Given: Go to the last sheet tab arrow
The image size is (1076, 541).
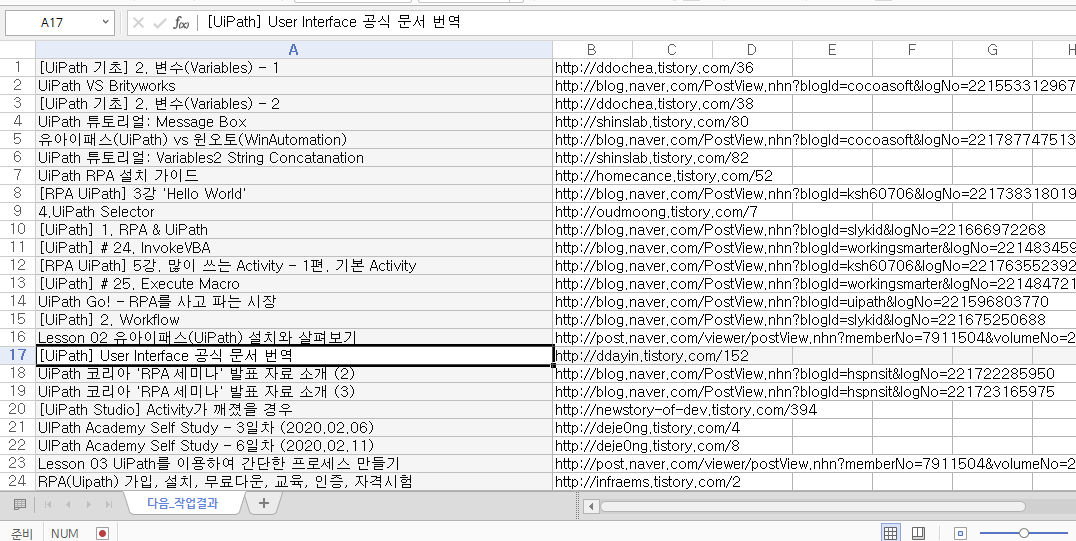Looking at the screenshot, I should [x=108, y=505].
